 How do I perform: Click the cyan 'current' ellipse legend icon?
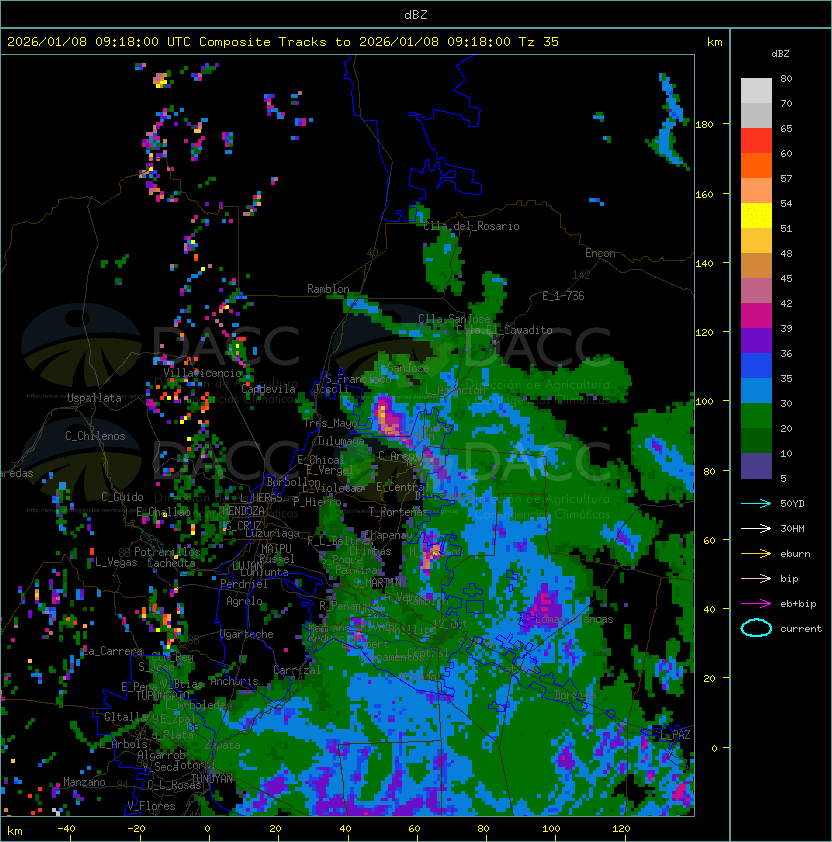tap(756, 628)
